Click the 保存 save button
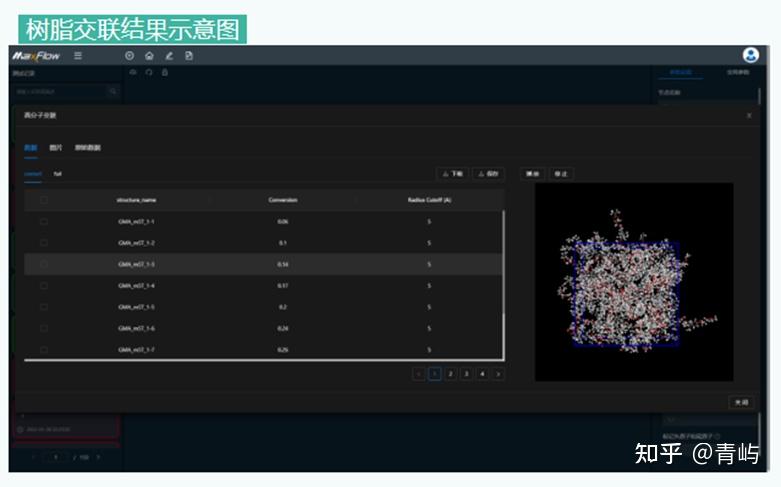 [488, 174]
